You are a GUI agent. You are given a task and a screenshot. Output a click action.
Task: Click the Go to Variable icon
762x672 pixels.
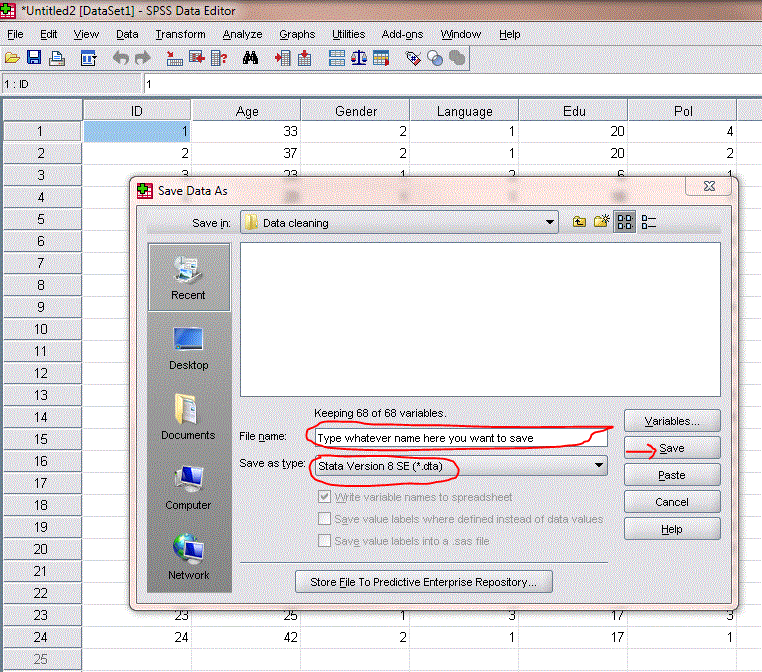coord(197,58)
